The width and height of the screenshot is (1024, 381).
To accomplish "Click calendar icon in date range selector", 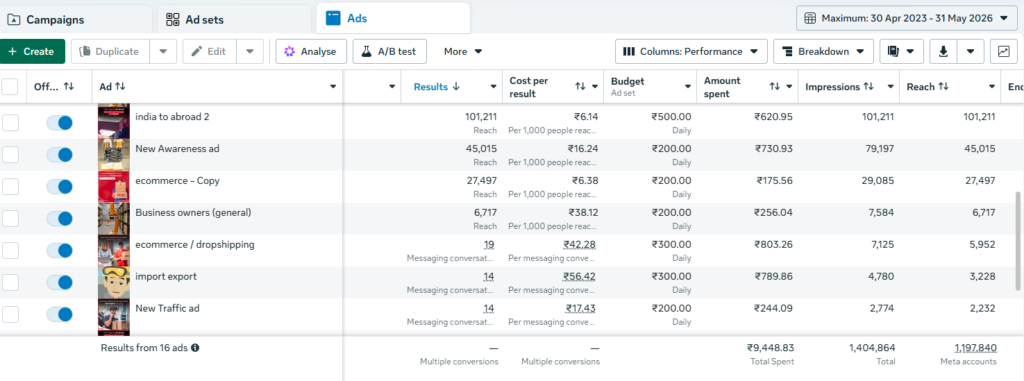I will [x=810, y=18].
